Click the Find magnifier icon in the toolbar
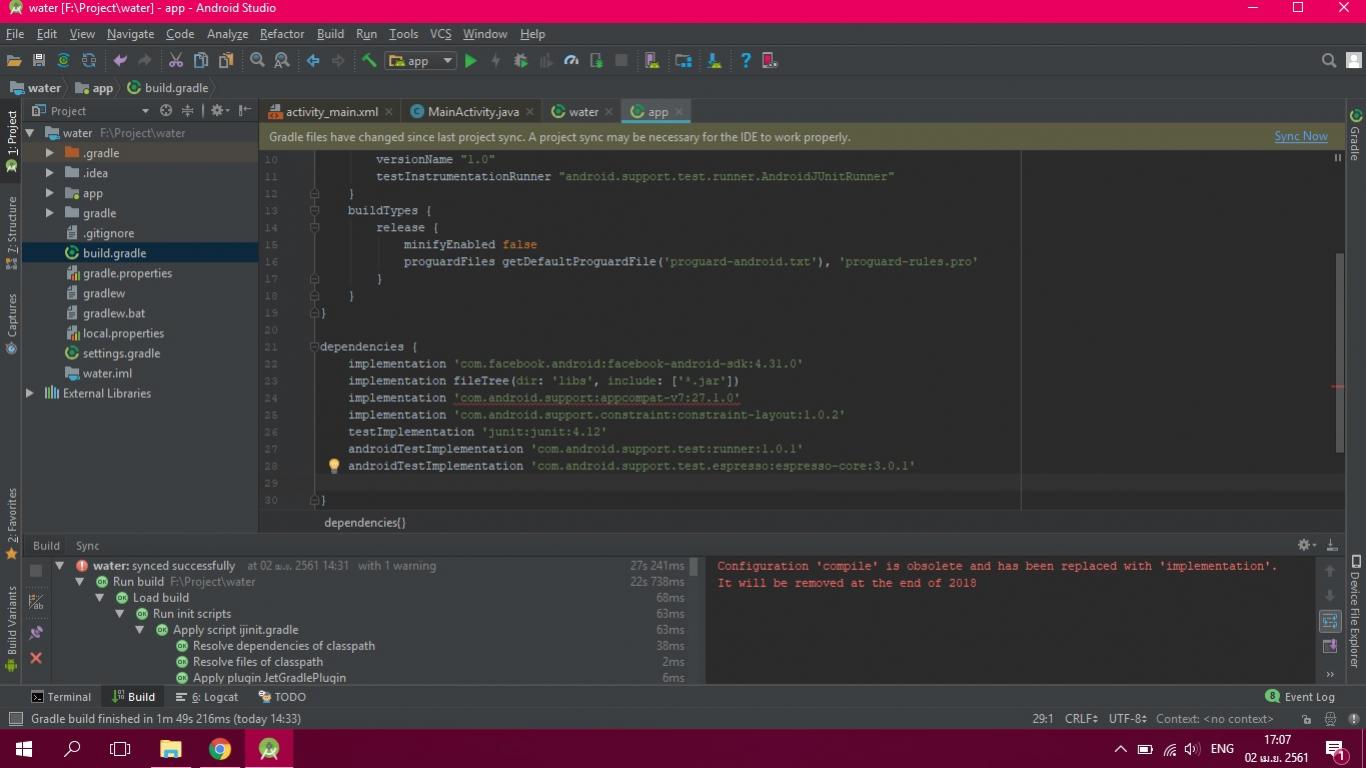The height and width of the screenshot is (768, 1366). (x=257, y=61)
